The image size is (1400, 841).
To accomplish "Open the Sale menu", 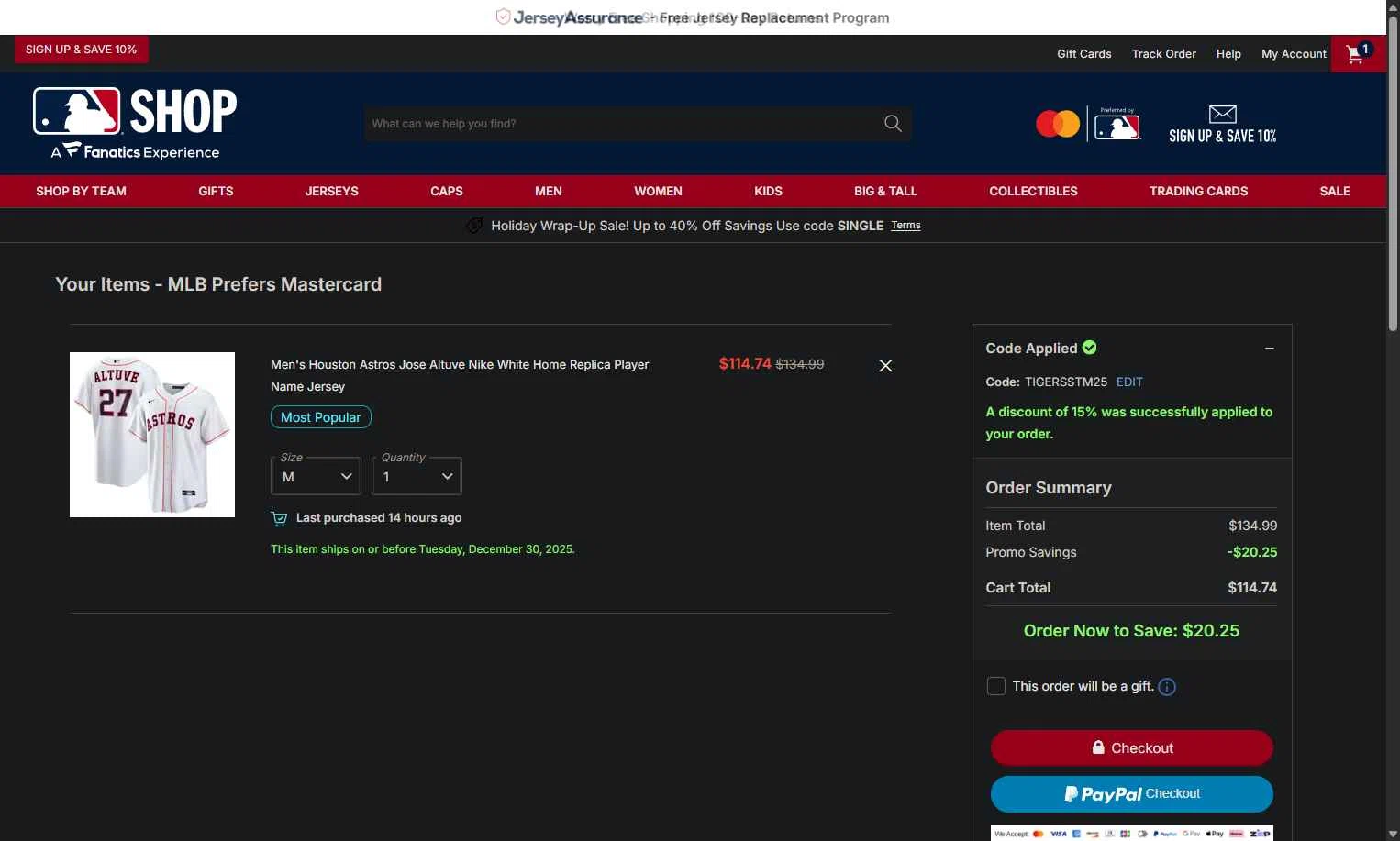I will click(1335, 191).
